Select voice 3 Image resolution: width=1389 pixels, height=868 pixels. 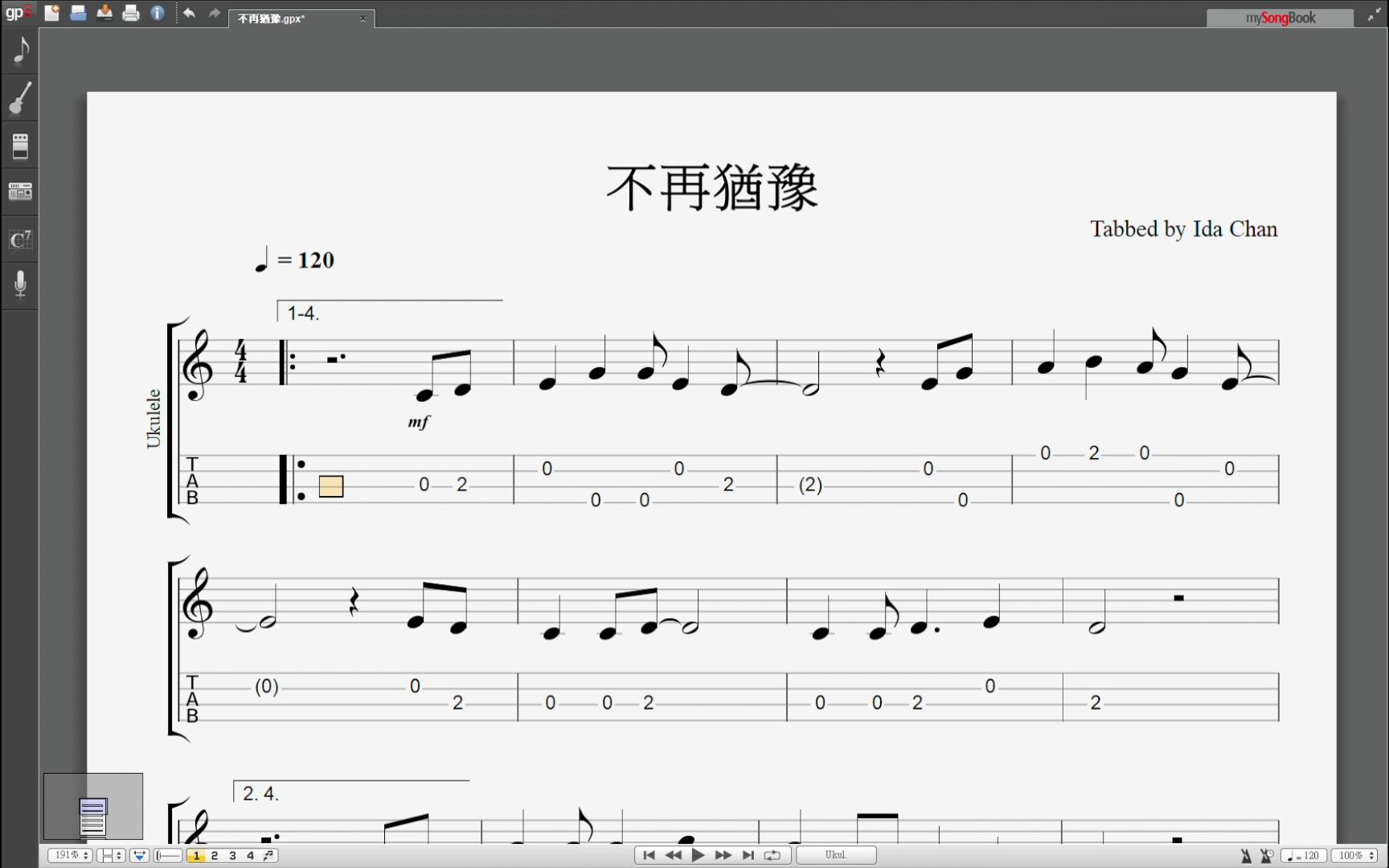click(x=232, y=855)
